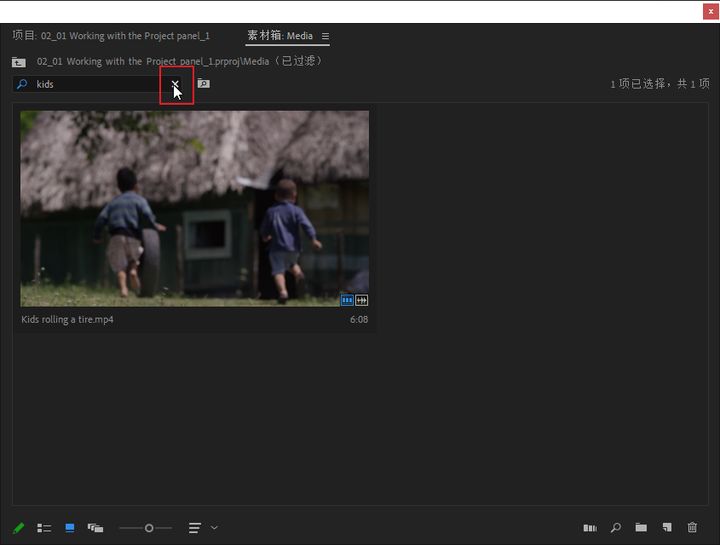Switch to icon view
The image size is (720, 545).
tap(70, 528)
